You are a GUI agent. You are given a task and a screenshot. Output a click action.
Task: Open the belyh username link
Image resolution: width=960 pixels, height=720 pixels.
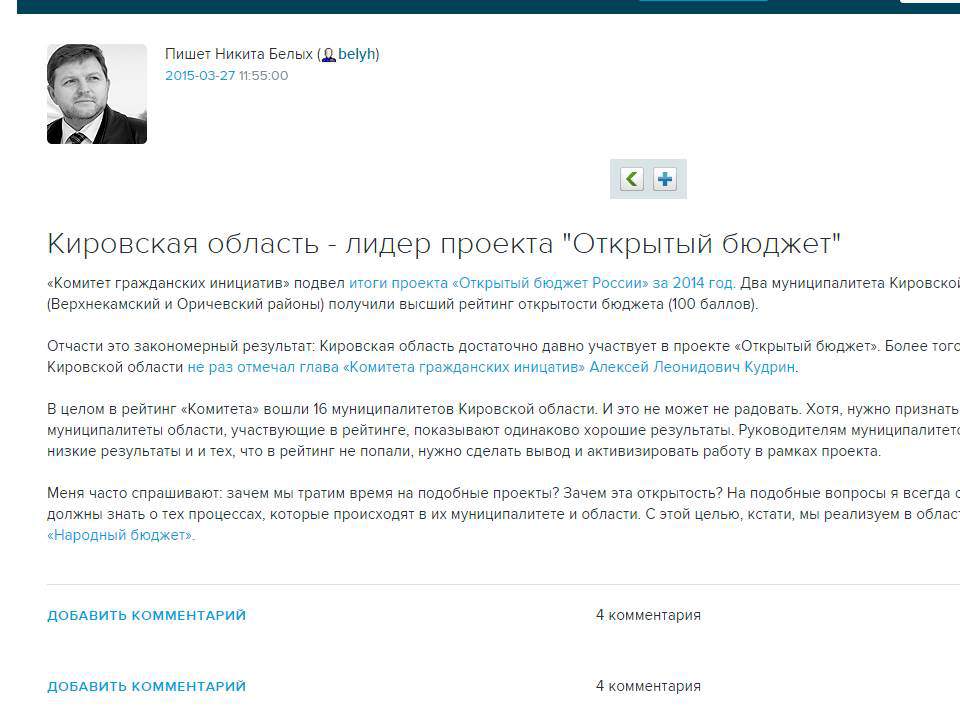pyautogui.click(x=356, y=54)
